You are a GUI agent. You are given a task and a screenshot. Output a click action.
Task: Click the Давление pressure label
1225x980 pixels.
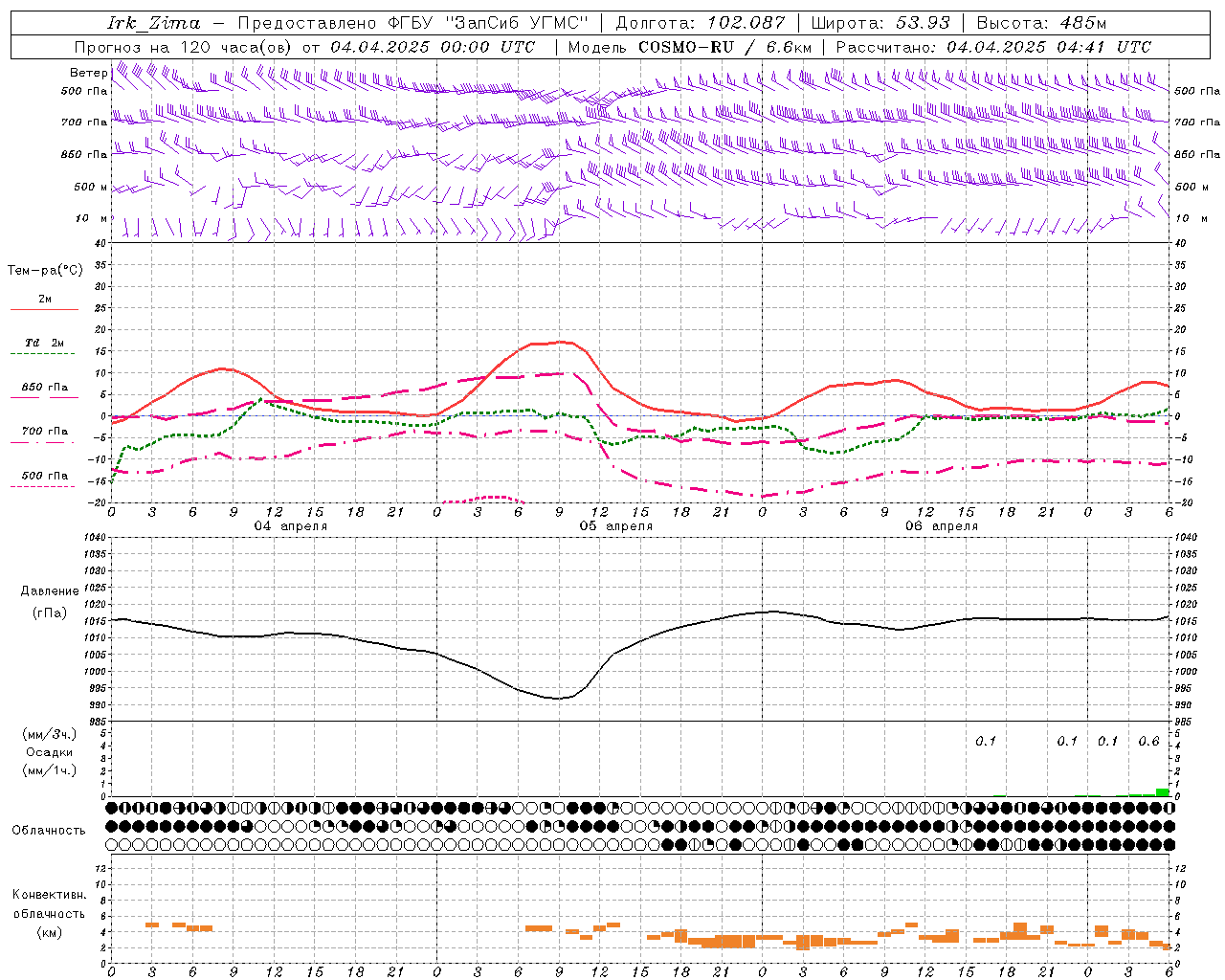coord(50,591)
